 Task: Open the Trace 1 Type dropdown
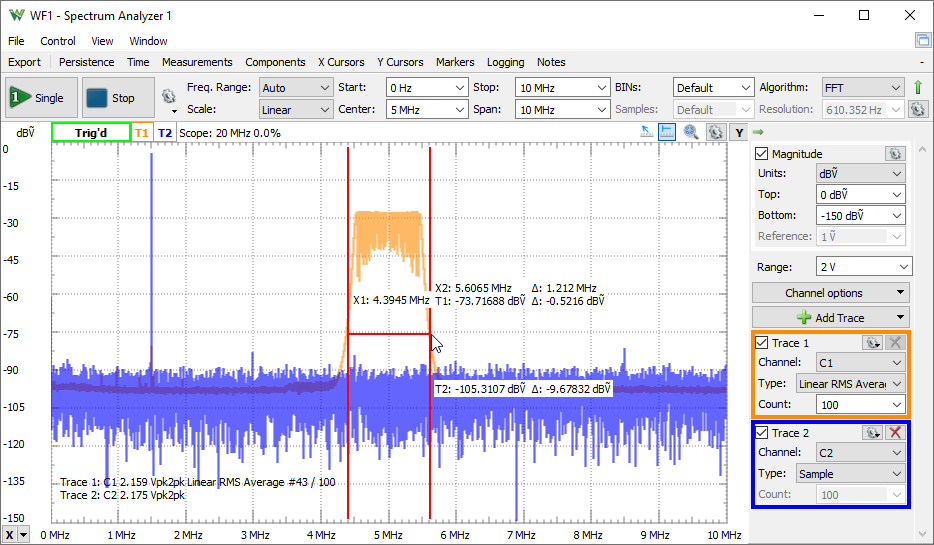point(850,383)
